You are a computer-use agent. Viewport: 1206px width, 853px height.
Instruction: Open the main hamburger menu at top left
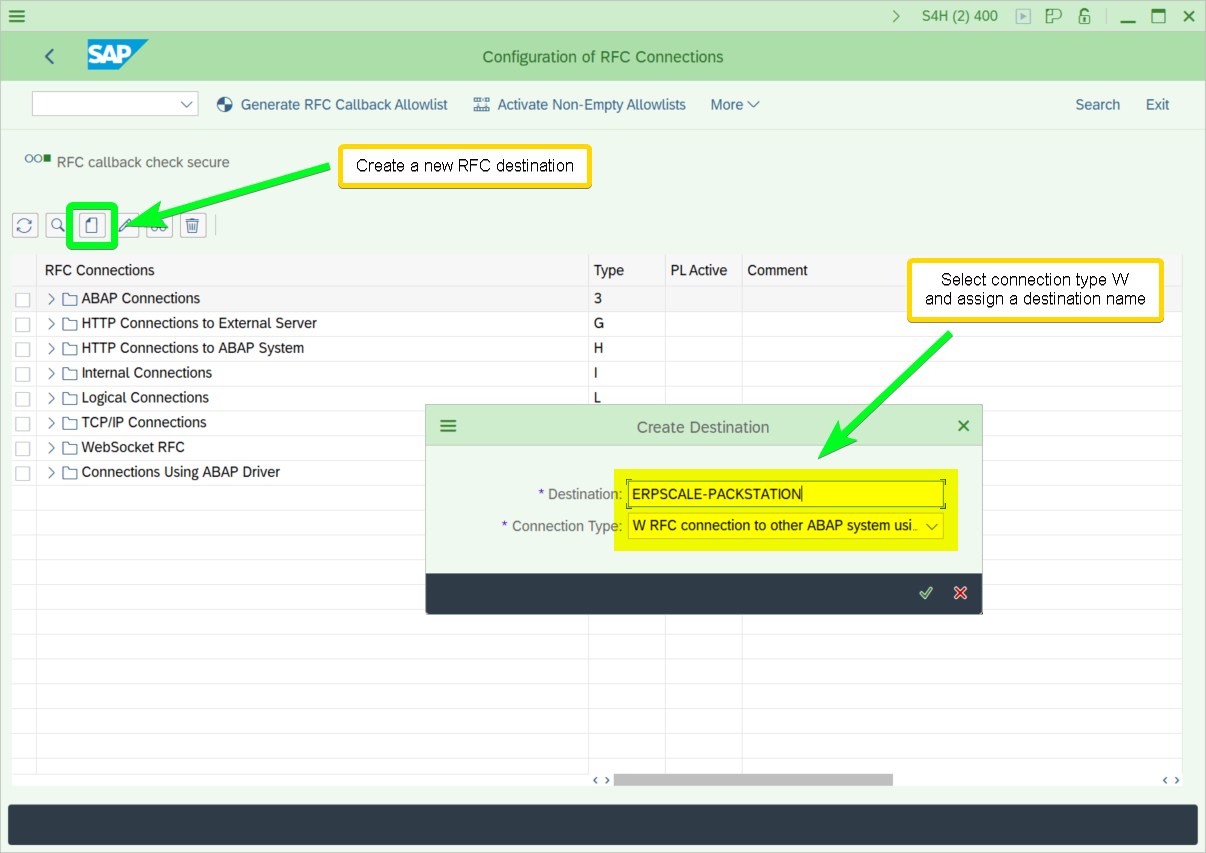[x=17, y=16]
